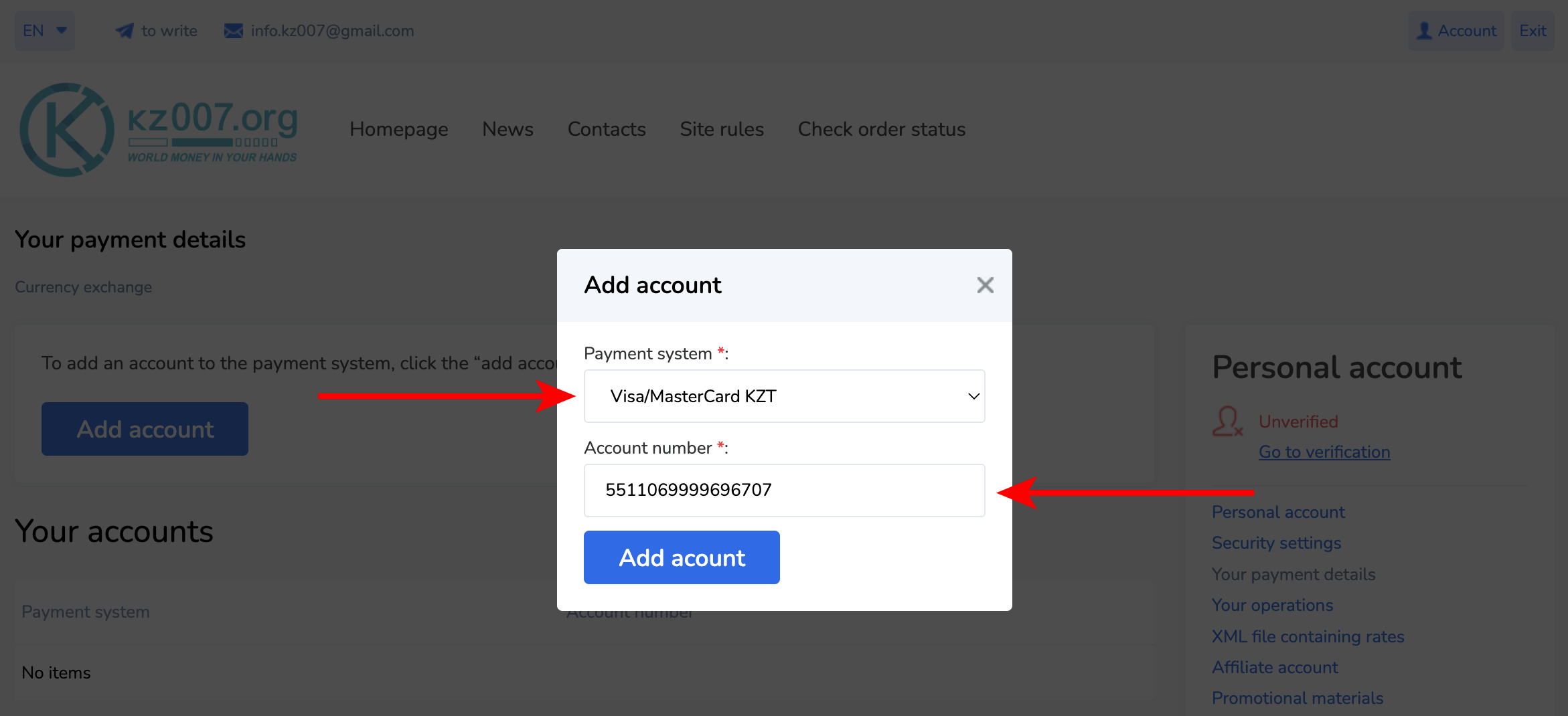Click the kz007.org logo
This screenshot has width=1568, height=716.
[x=159, y=130]
